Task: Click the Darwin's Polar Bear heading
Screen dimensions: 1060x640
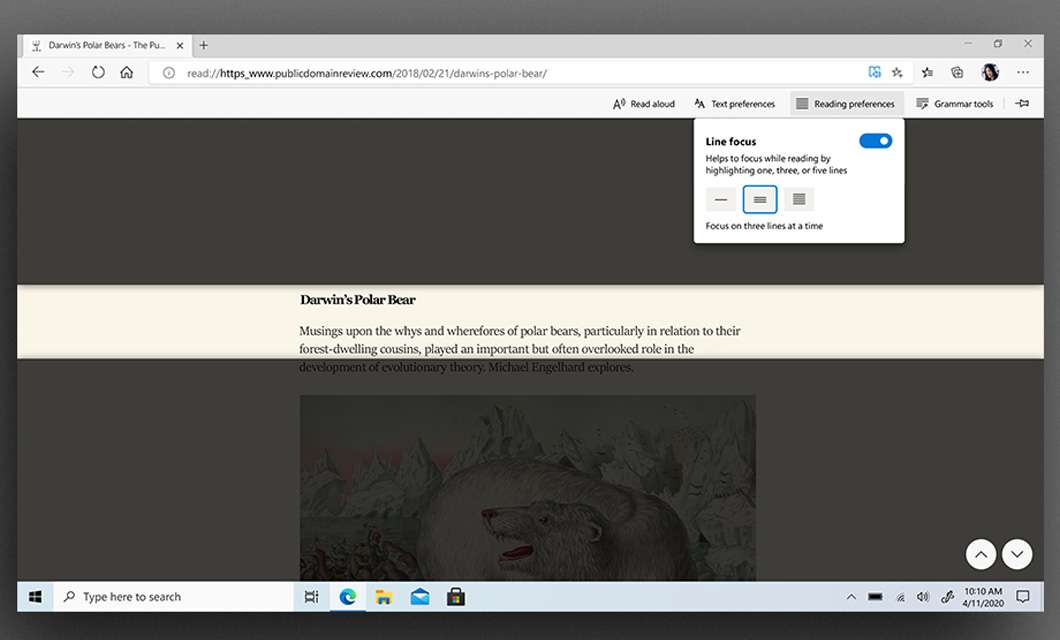Action: click(358, 299)
